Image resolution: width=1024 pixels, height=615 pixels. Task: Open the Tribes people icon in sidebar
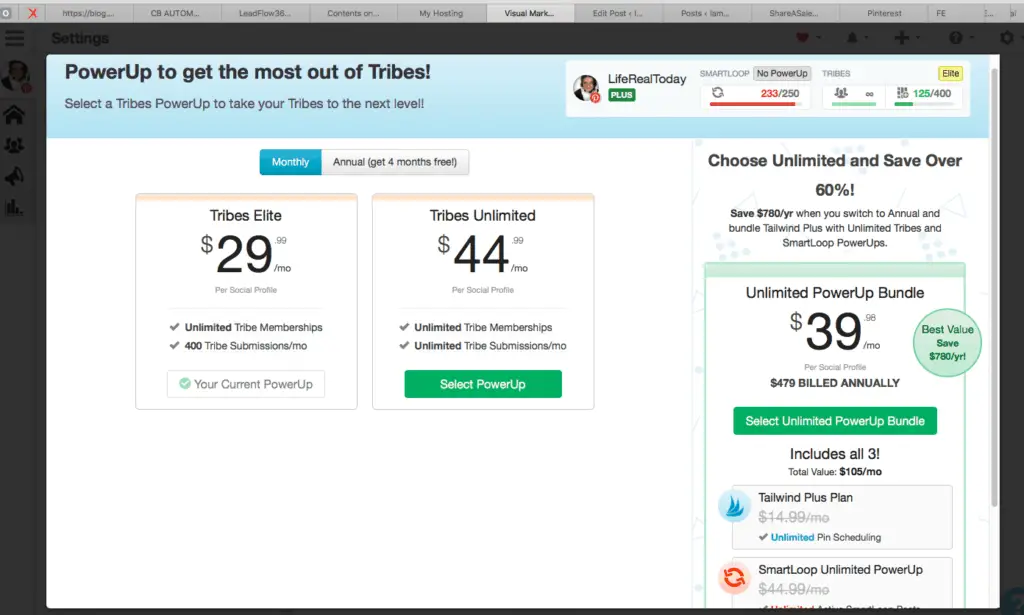pyautogui.click(x=14, y=145)
